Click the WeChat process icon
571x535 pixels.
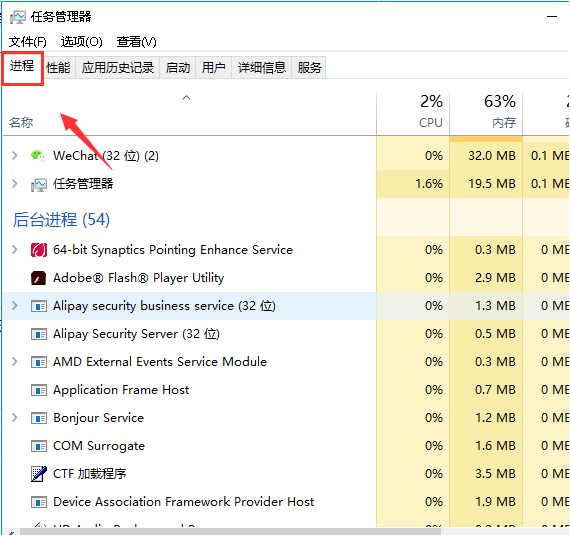(38, 156)
